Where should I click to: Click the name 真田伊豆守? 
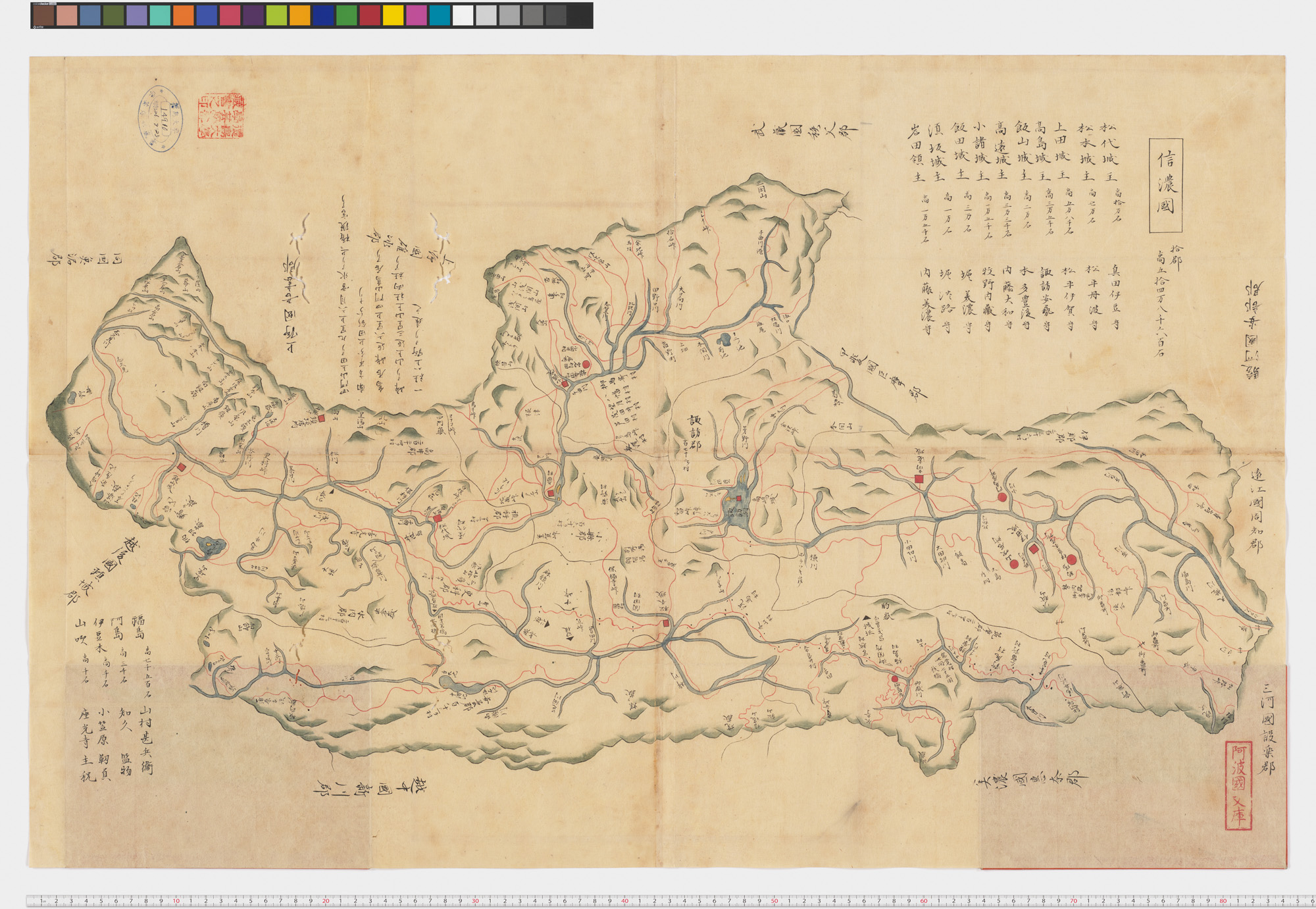click(x=1114, y=298)
